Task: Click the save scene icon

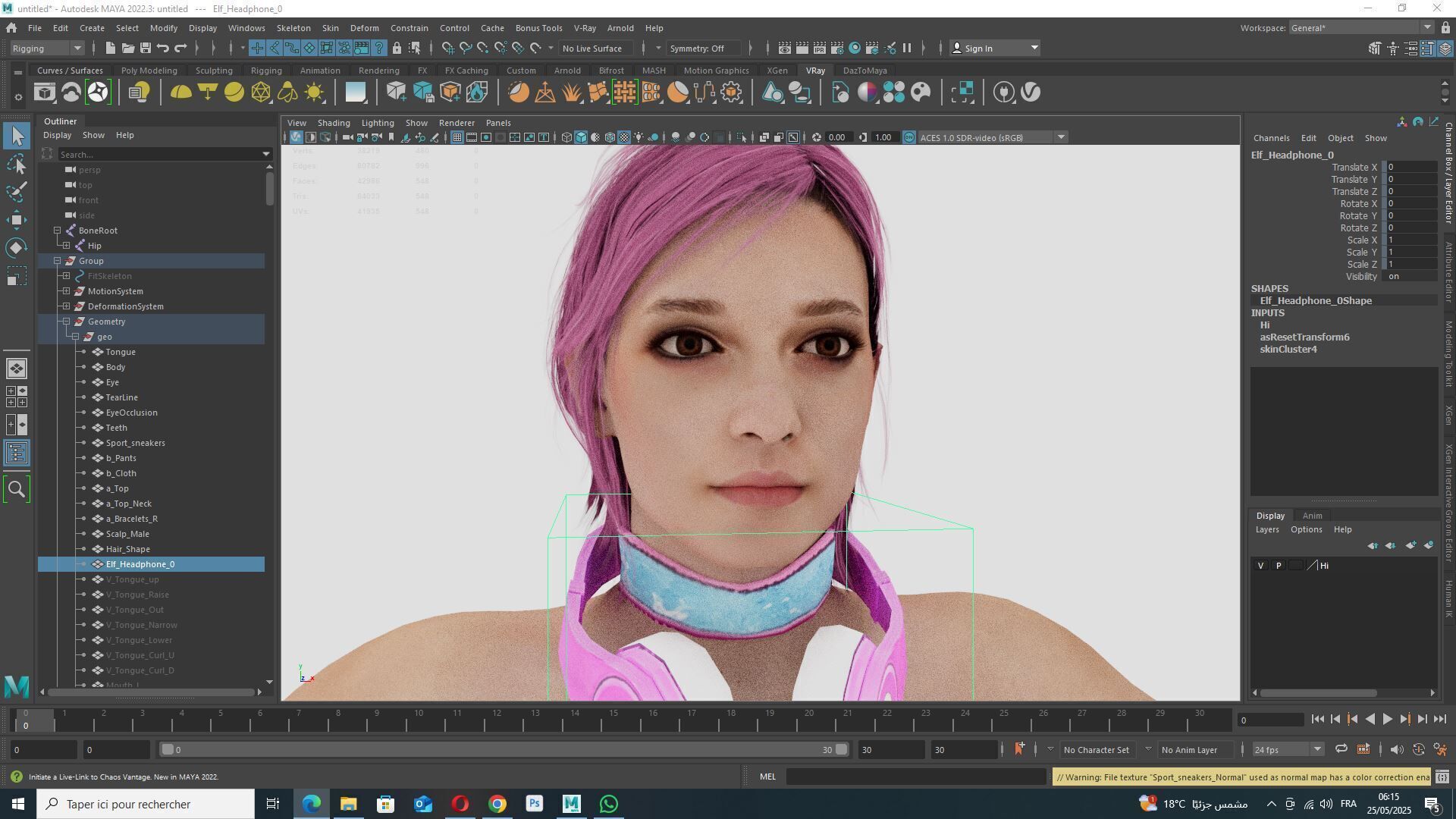Action: coord(145,48)
